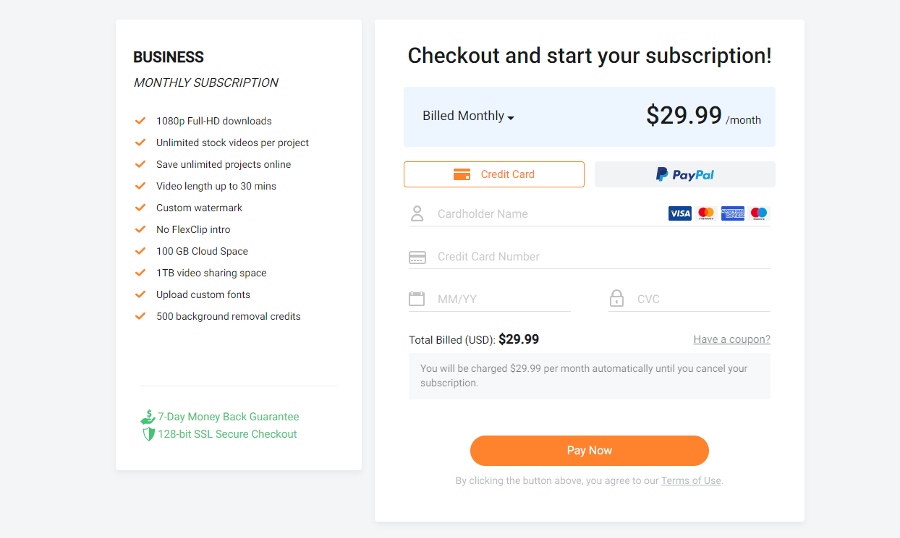Image resolution: width=900 pixels, height=538 pixels.
Task: Select the Credit Card payment tab
Action: pyautogui.click(x=494, y=174)
